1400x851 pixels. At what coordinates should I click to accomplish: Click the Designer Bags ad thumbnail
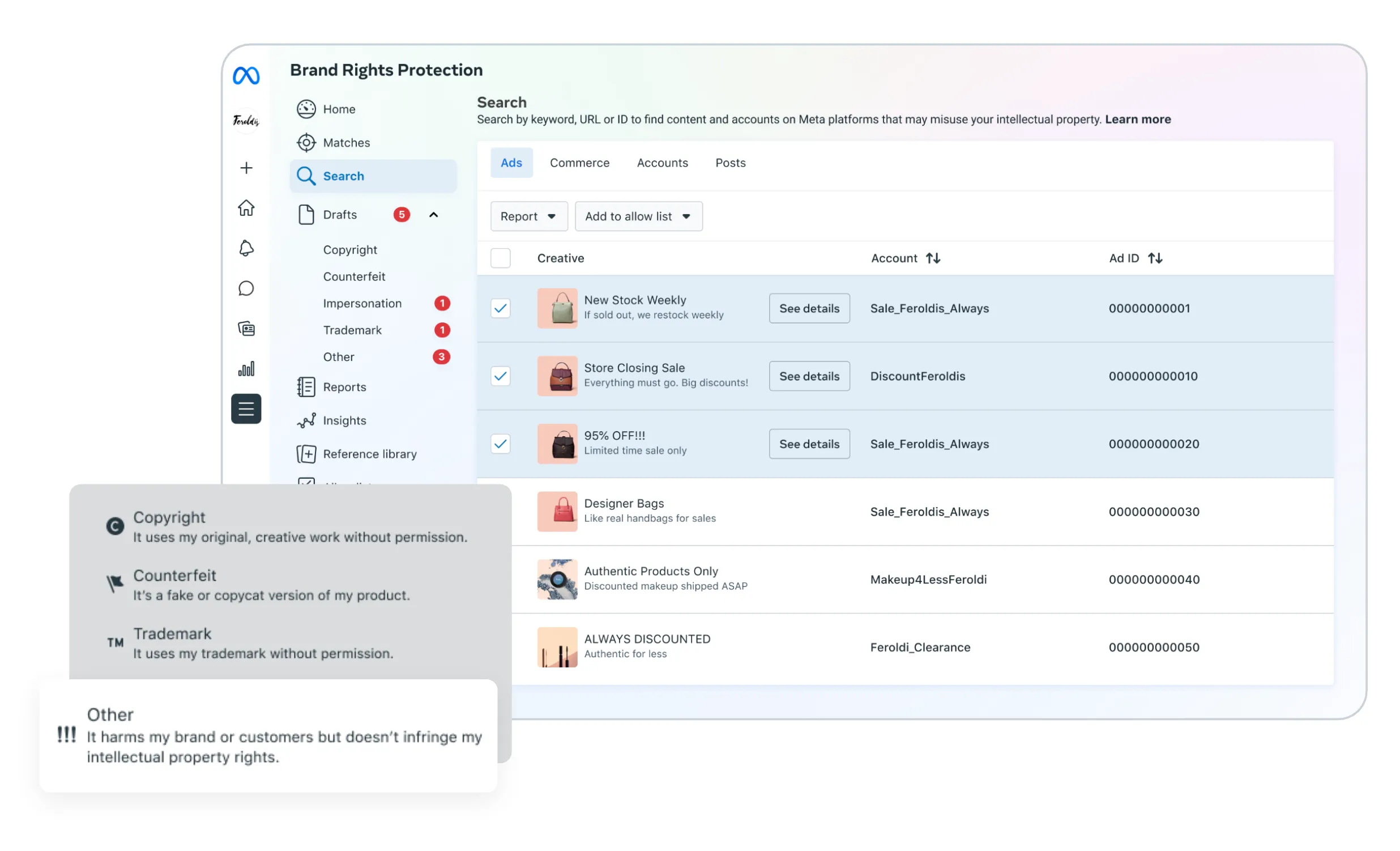pyautogui.click(x=557, y=511)
